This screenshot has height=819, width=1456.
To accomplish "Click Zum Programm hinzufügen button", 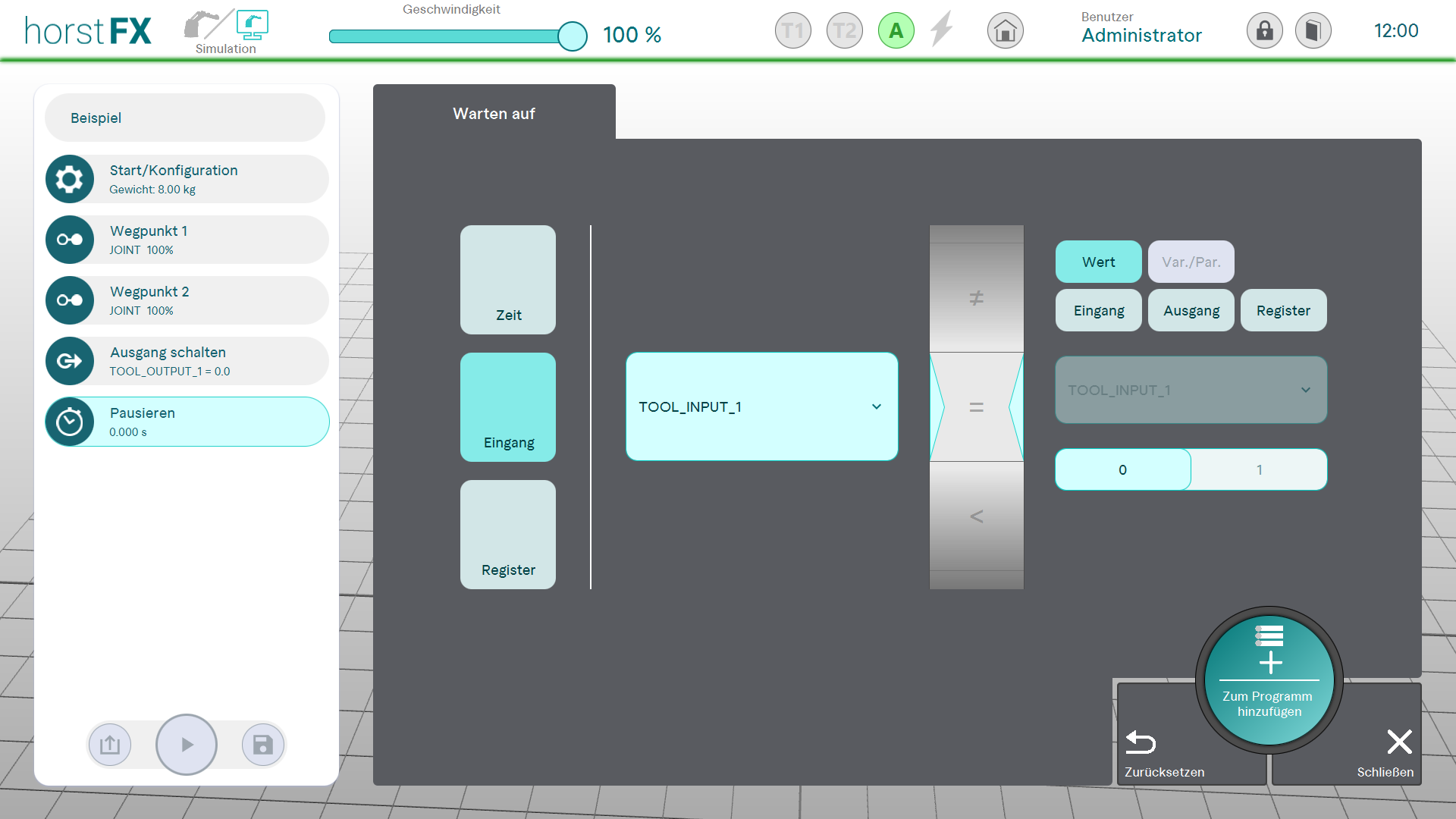I will pos(1269,680).
